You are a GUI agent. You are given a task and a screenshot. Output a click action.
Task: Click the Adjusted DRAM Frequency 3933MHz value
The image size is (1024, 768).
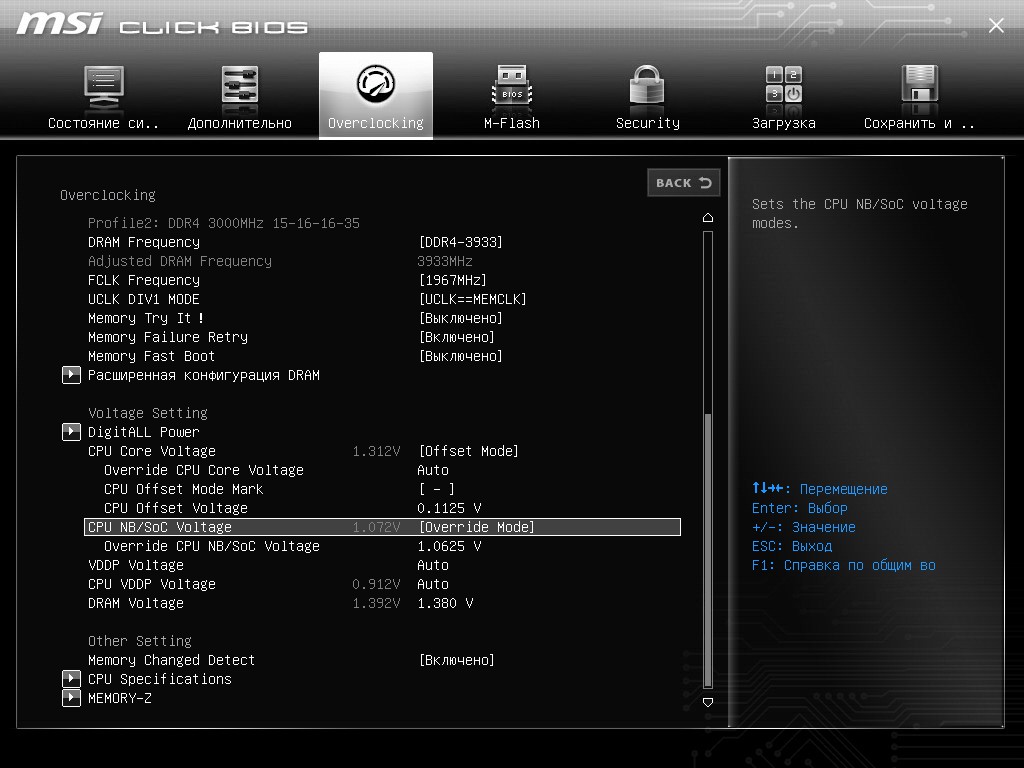(x=445, y=261)
